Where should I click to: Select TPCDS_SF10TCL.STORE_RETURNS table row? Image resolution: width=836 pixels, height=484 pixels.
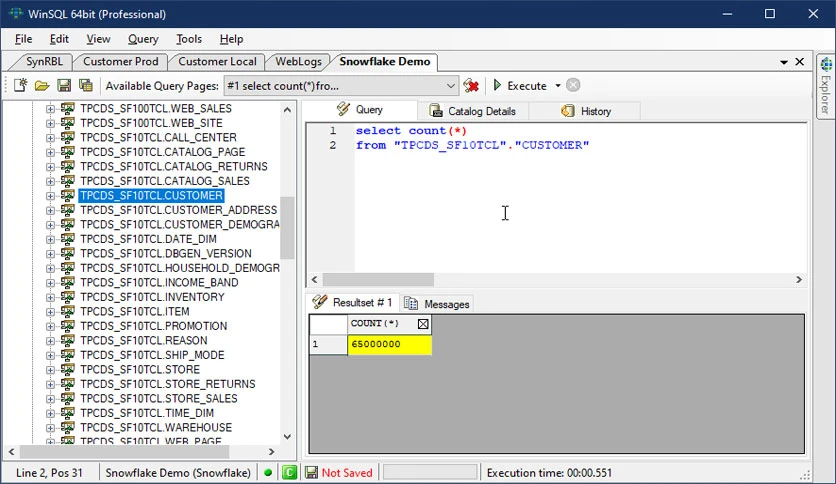(x=167, y=384)
